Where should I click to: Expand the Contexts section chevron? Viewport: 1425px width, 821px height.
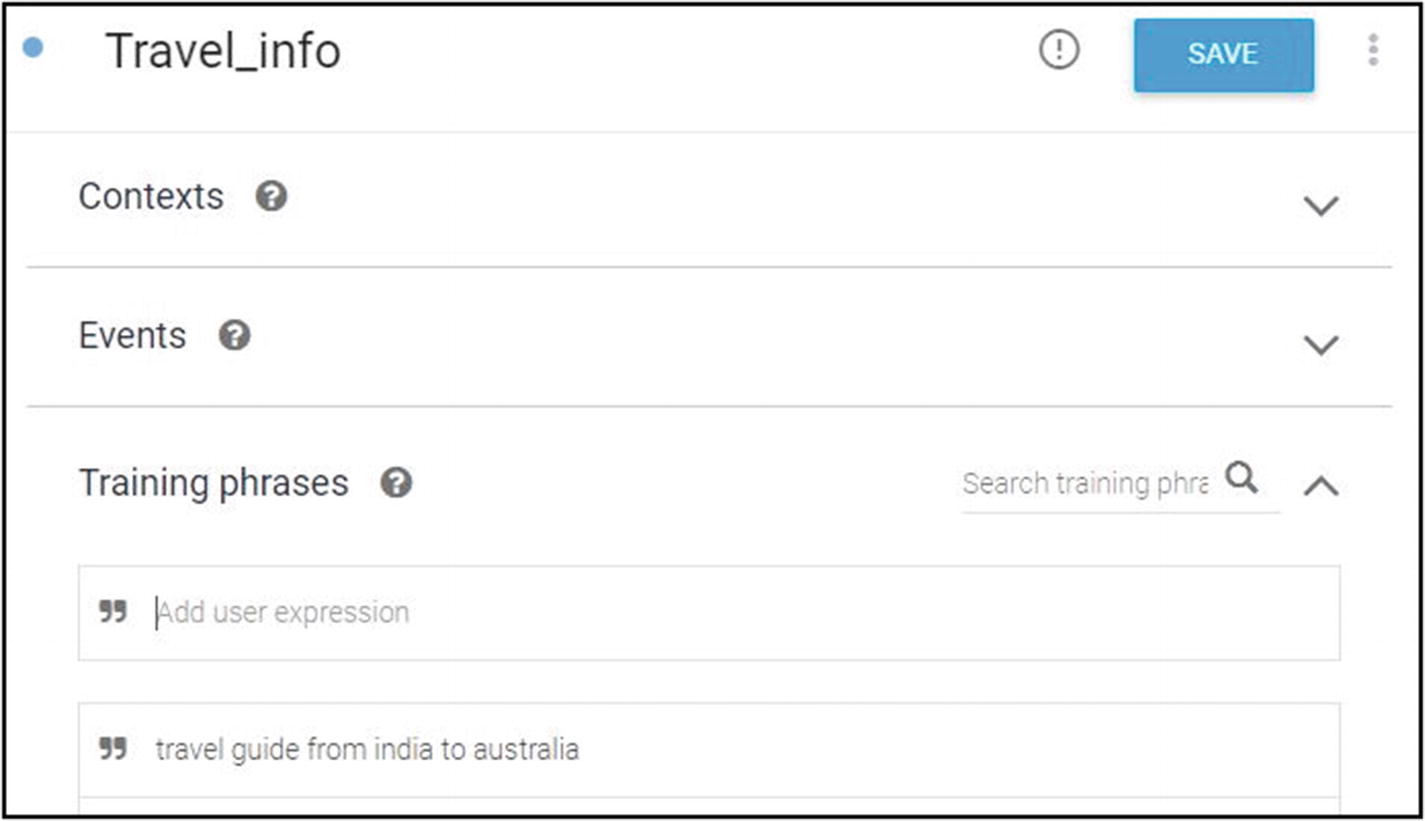pos(1321,206)
